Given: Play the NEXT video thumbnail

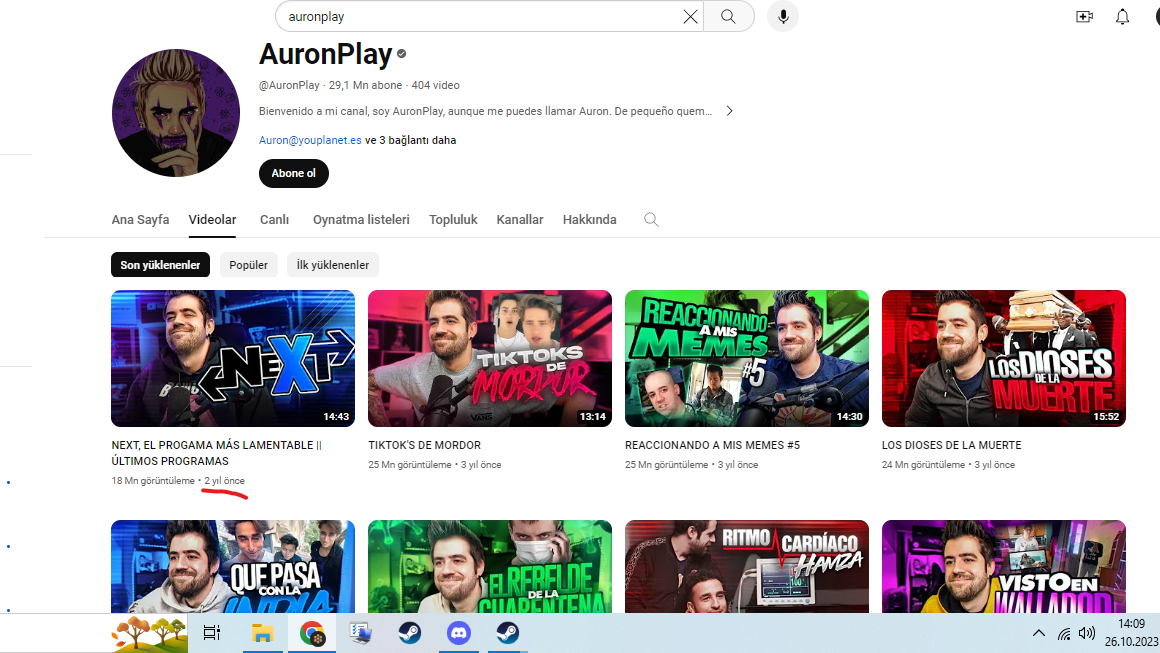Looking at the screenshot, I should [233, 359].
